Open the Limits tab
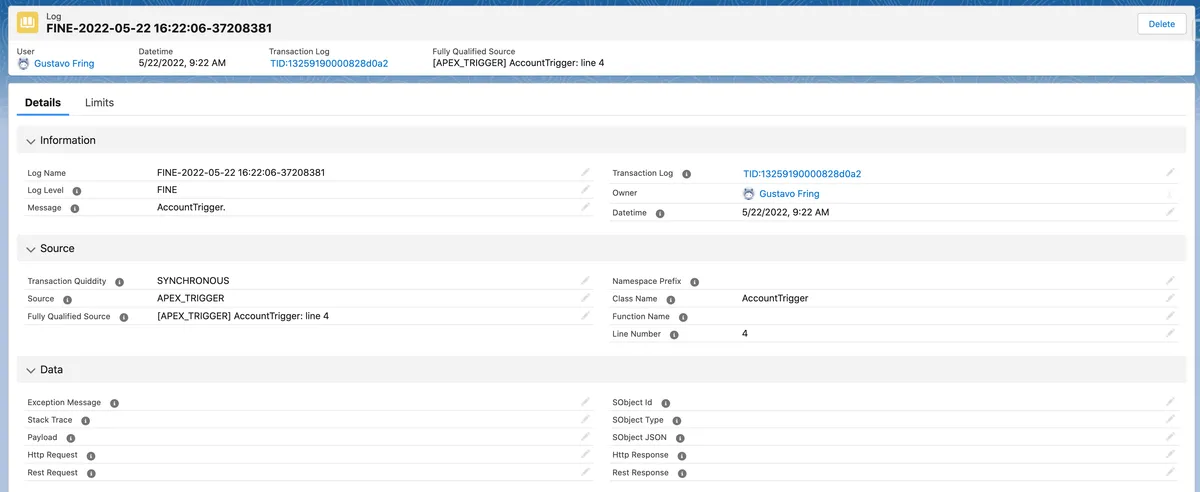 tap(99, 103)
